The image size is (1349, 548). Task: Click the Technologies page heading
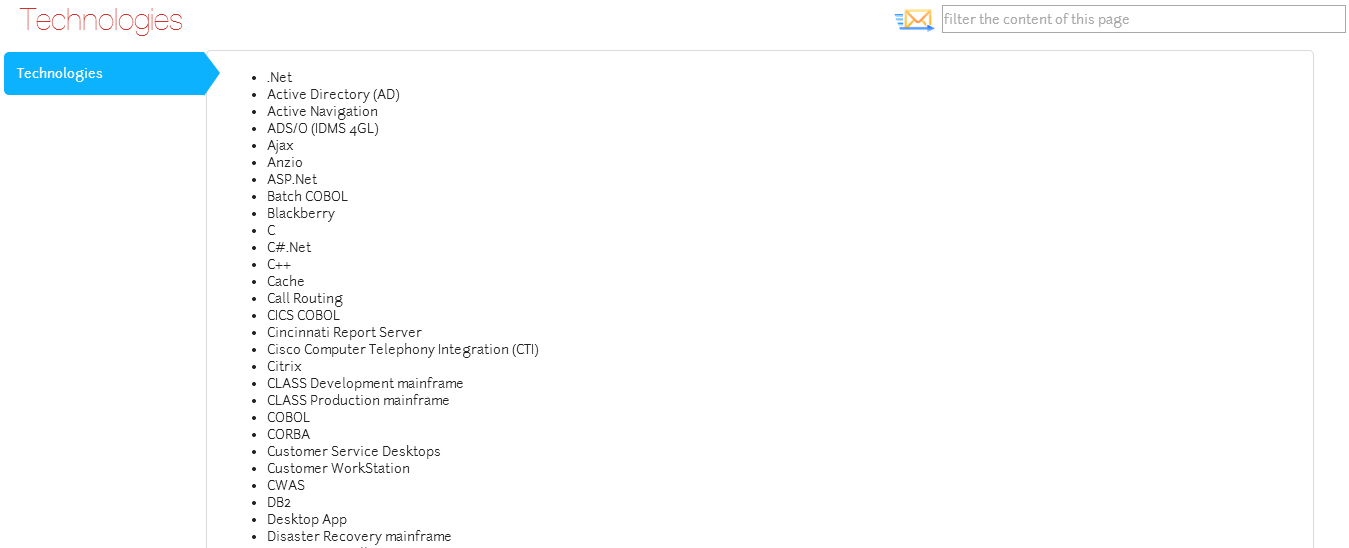[x=101, y=20]
